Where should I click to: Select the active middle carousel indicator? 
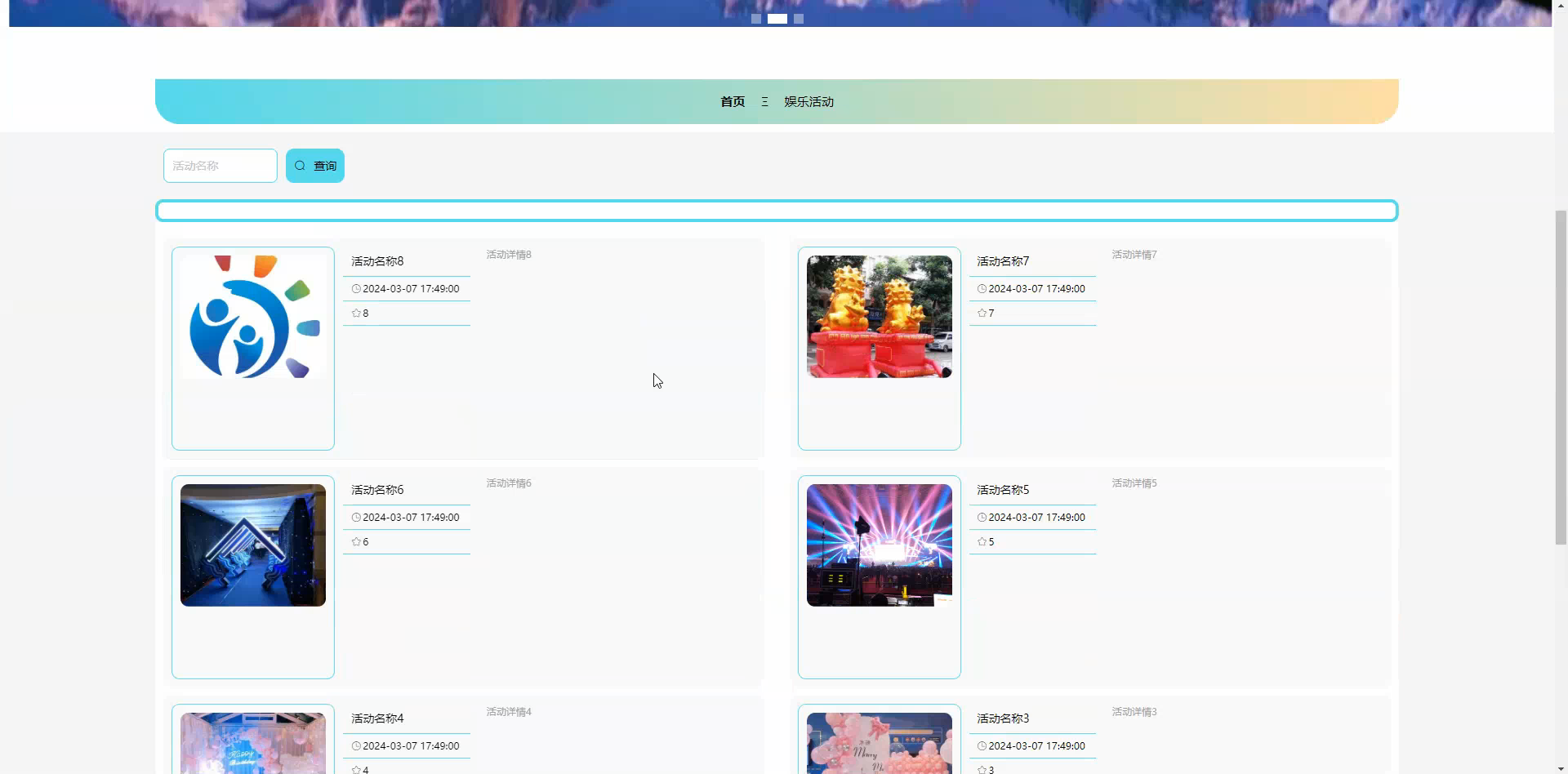point(777,19)
